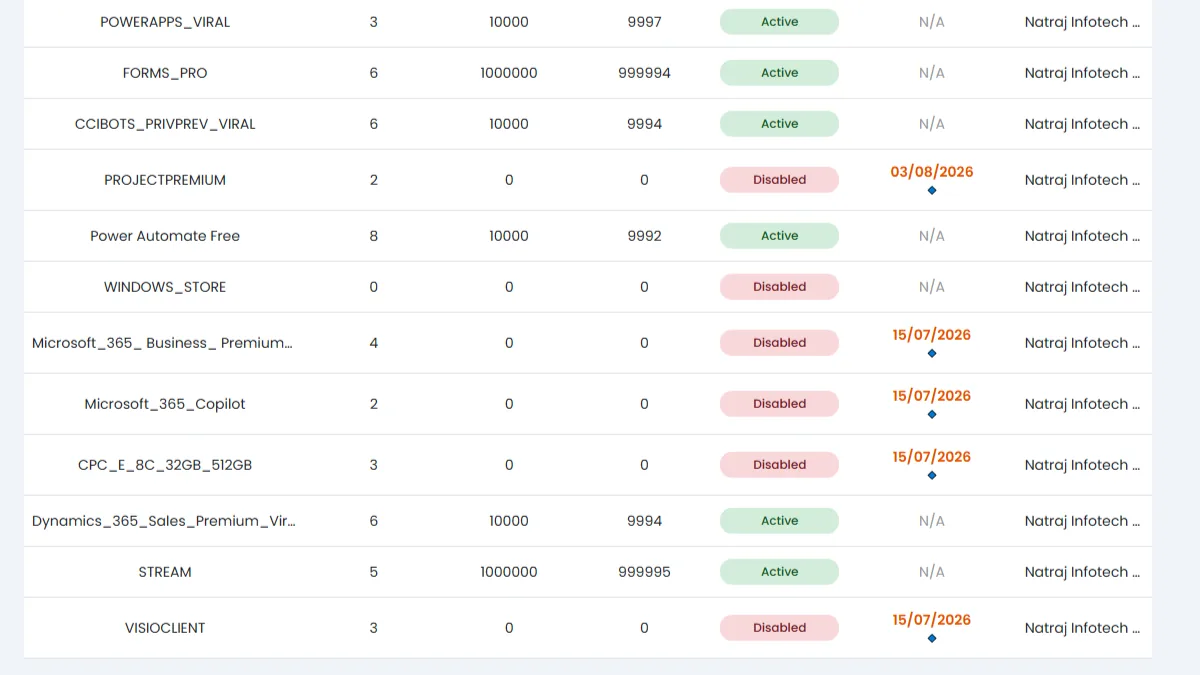Click Natraj Infotech in Microsoft_365_Copilot row
Screen dimensions: 1200x675
pos(1082,404)
